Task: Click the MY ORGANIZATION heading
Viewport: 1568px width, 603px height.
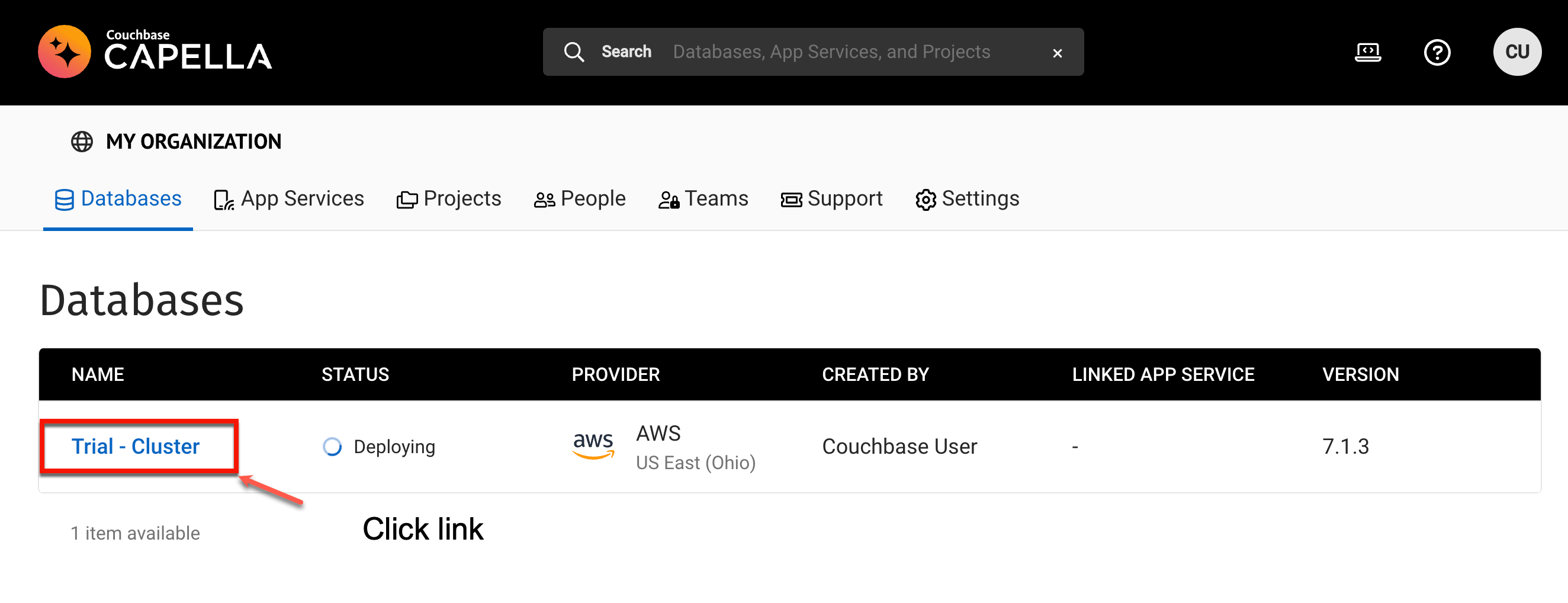Action: [194, 142]
